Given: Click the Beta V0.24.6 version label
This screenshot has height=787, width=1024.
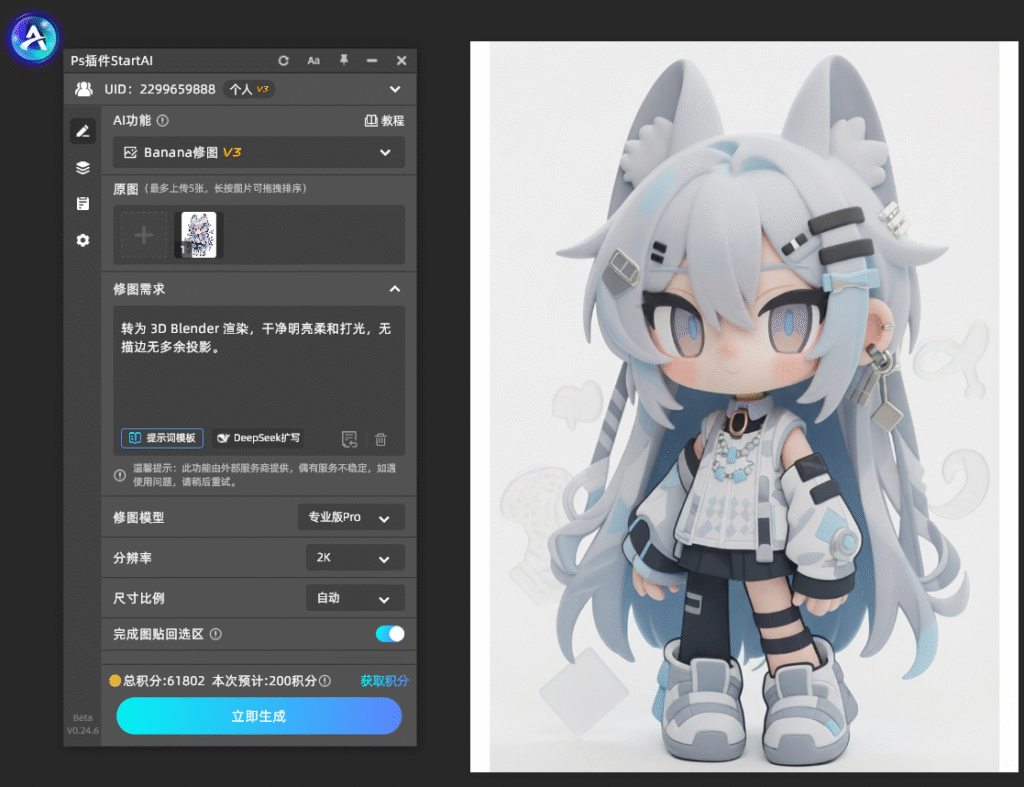Looking at the screenshot, I should tap(83, 724).
